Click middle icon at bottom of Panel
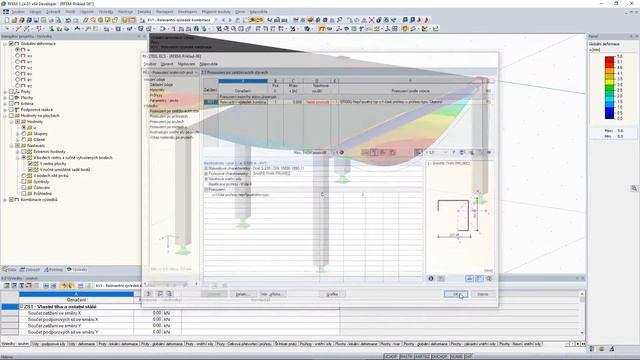The image size is (640, 360). 602,349
